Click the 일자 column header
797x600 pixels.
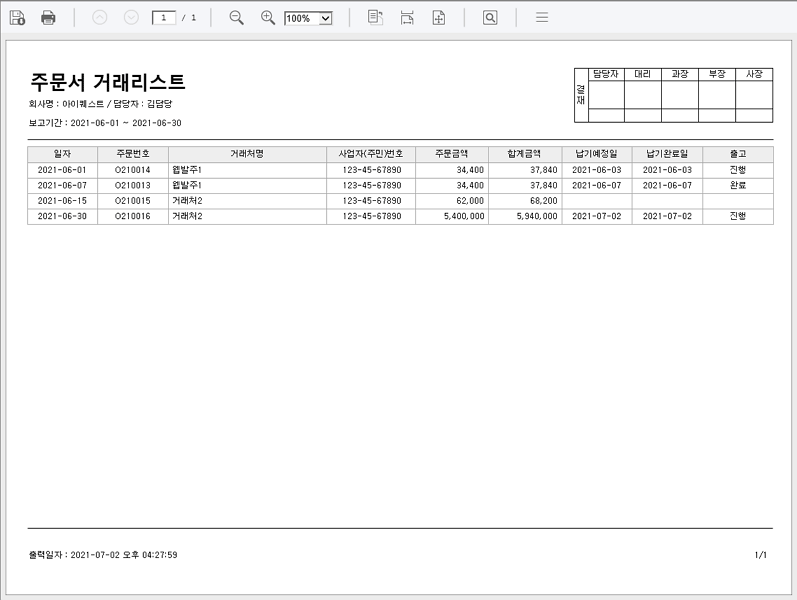62,154
